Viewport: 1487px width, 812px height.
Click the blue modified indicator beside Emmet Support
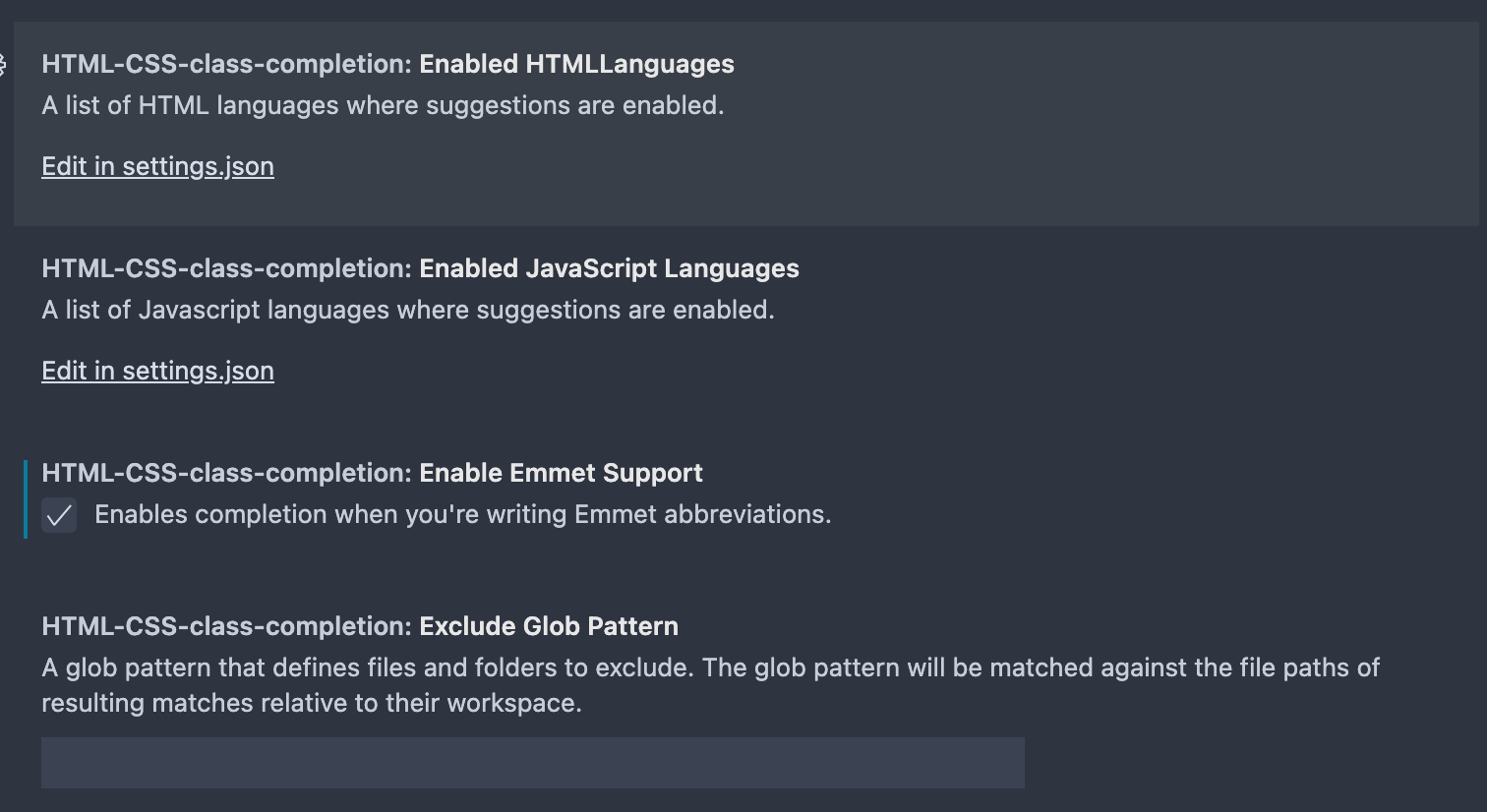point(26,499)
